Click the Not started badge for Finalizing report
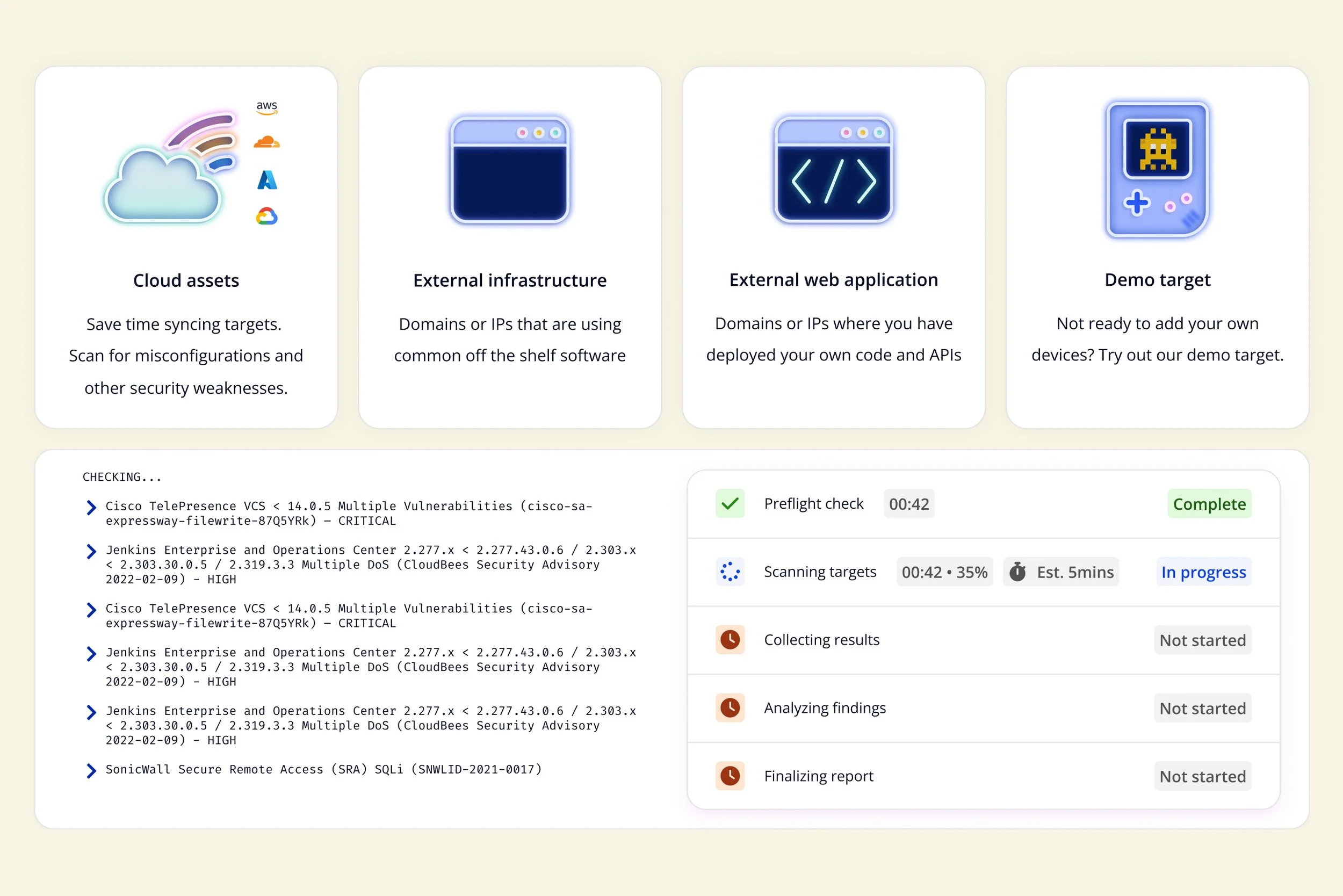Screen dimensions: 1343x896 pos(1202,776)
